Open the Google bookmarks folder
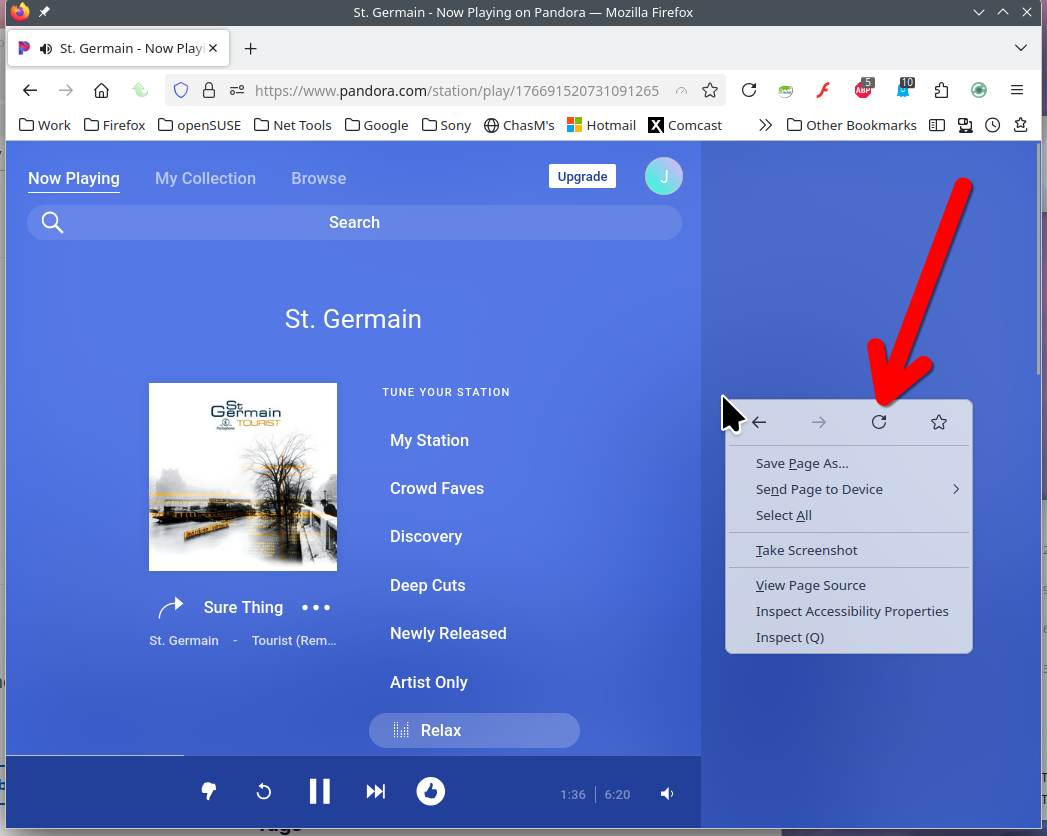 377,126
